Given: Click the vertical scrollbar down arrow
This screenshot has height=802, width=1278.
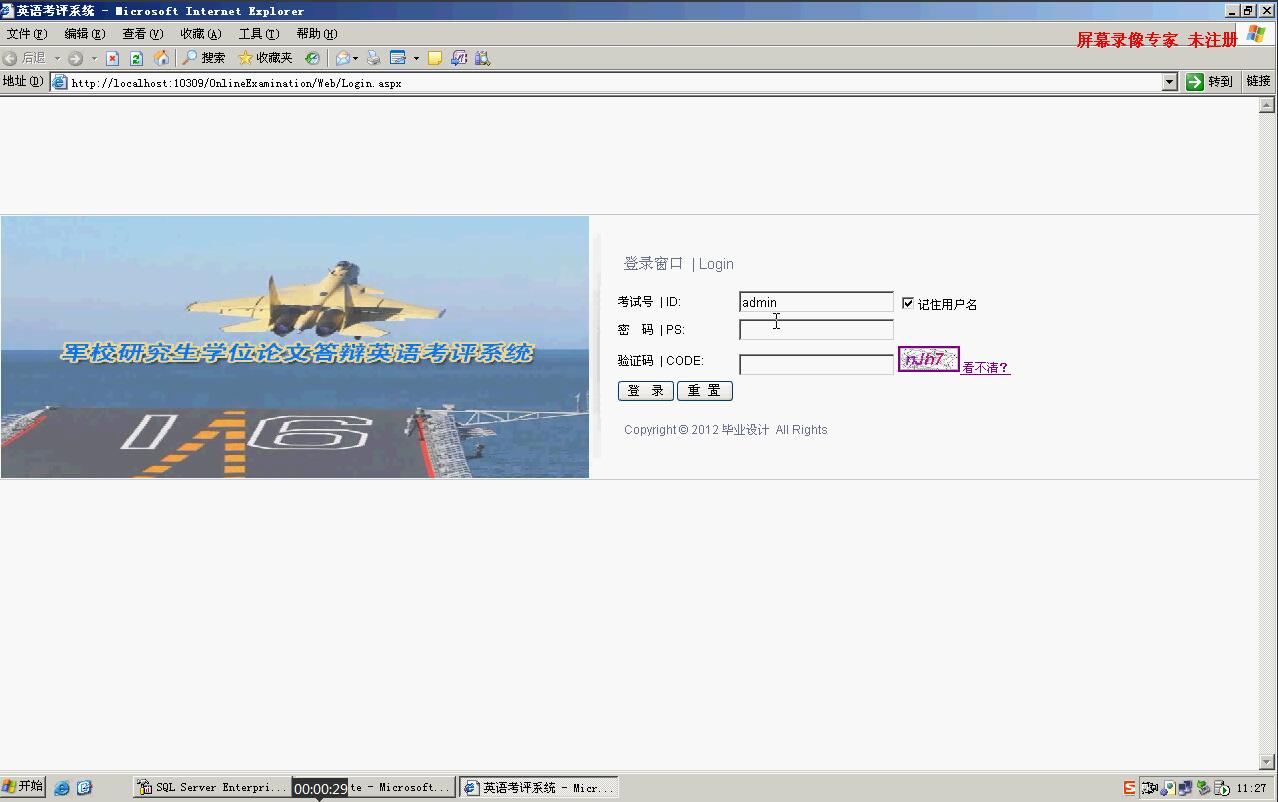Looking at the screenshot, I should (x=1267, y=762).
